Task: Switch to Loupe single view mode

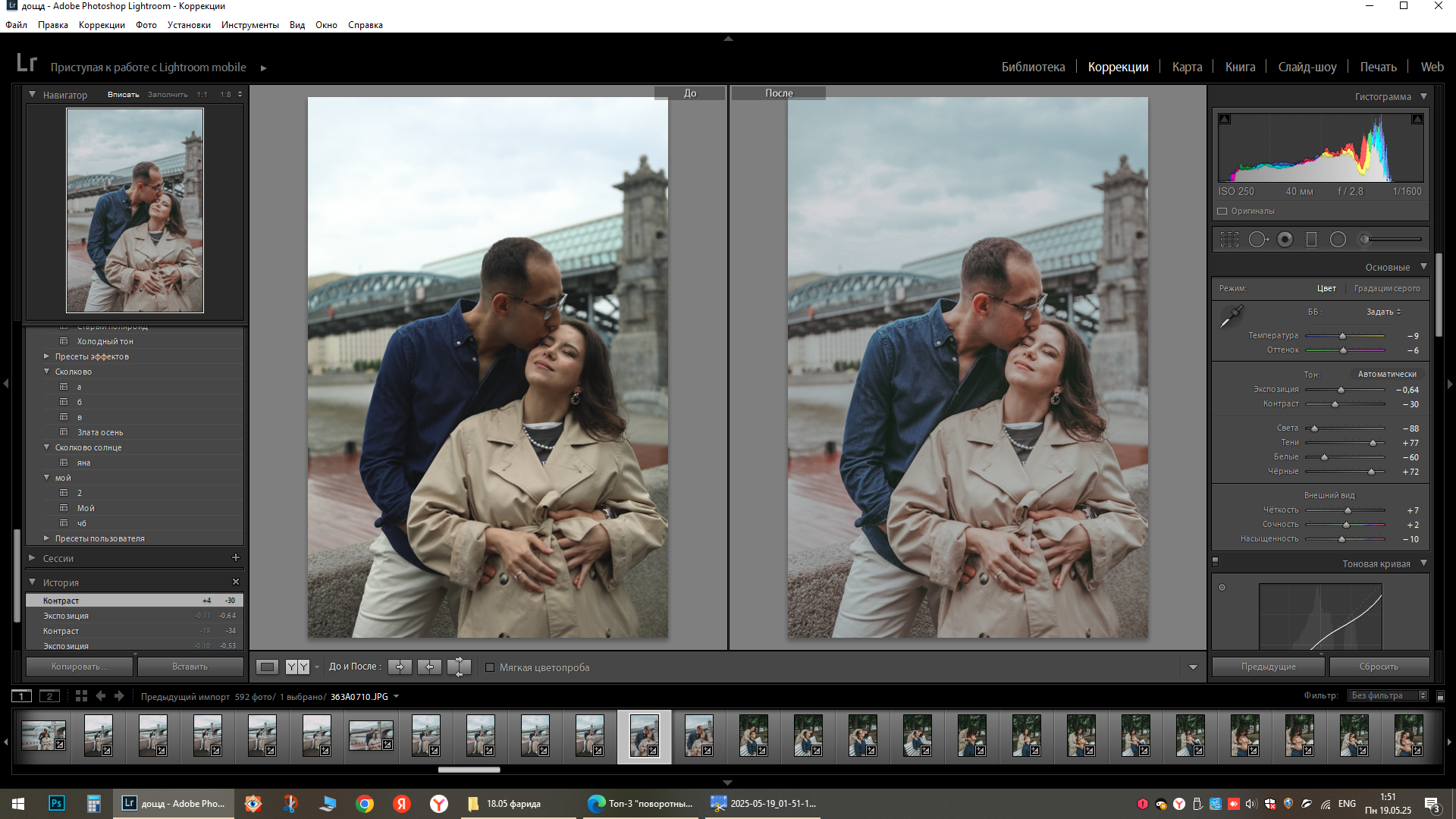Action: pos(267,667)
